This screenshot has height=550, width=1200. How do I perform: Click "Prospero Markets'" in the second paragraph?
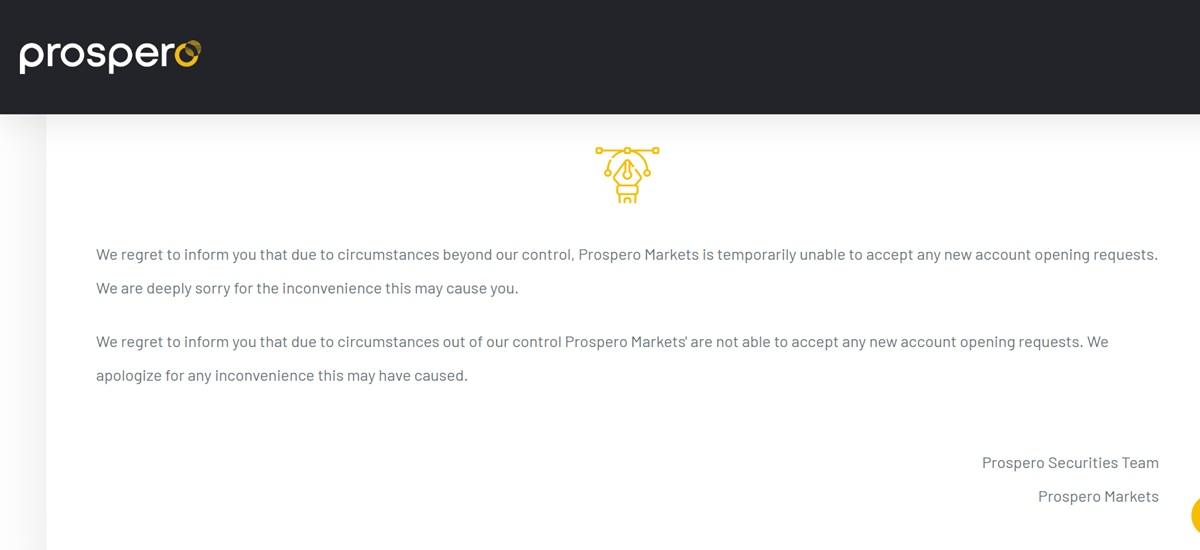625,342
